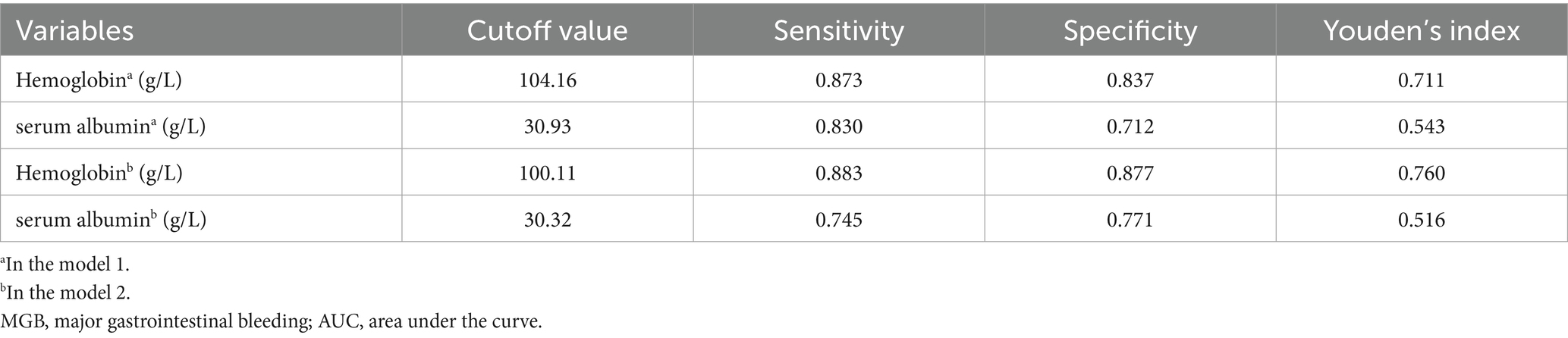Image resolution: width=1568 pixels, height=338 pixels.
Task: Click the cutoff value 30.32 cell
Action: (547, 219)
